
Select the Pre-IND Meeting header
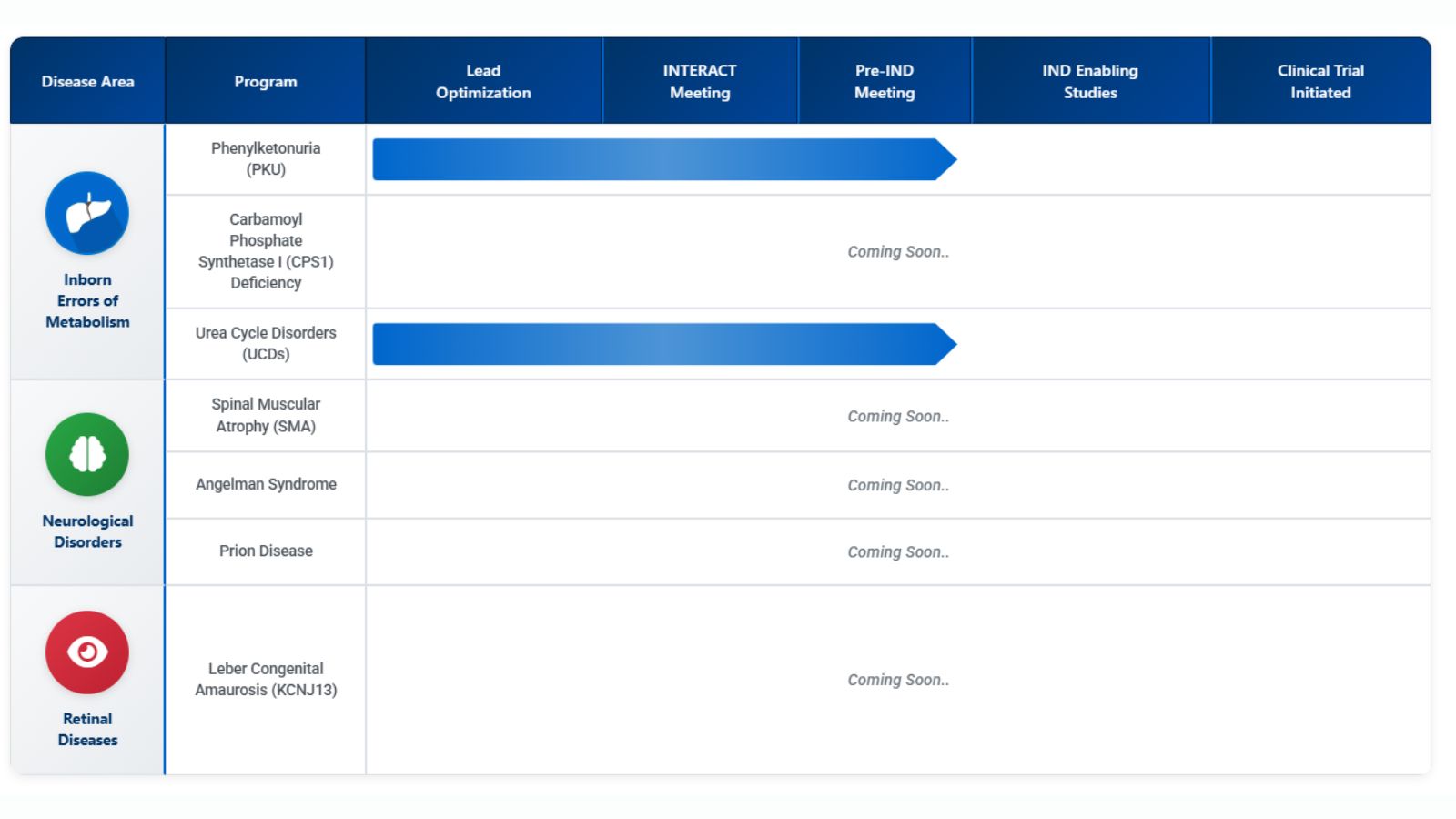tap(884, 81)
